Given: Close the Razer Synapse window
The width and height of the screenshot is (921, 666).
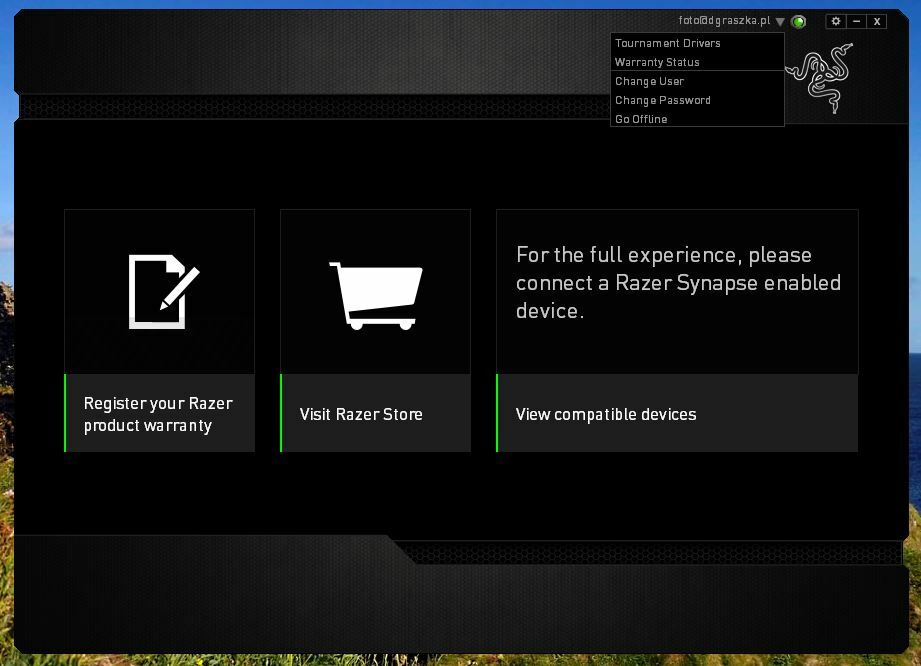Looking at the screenshot, I should pyautogui.click(x=877, y=21).
